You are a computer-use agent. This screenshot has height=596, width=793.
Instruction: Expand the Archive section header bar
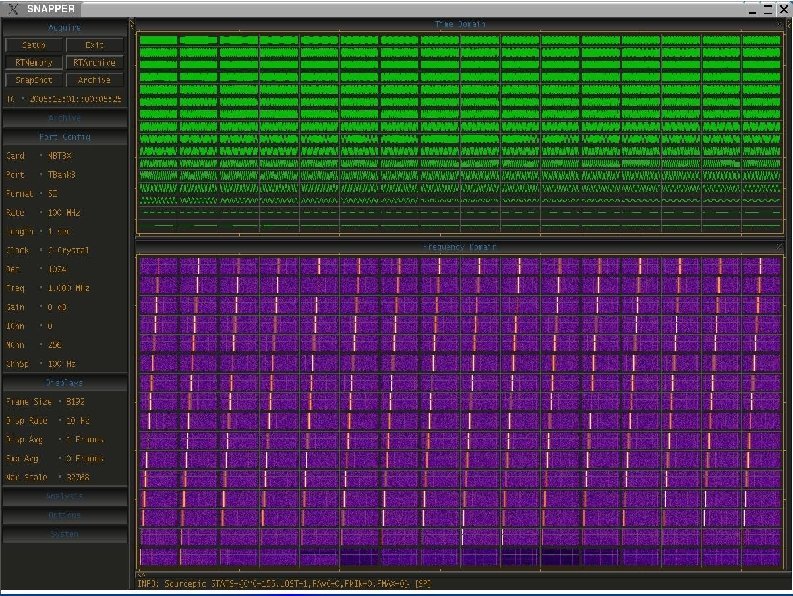[65, 118]
